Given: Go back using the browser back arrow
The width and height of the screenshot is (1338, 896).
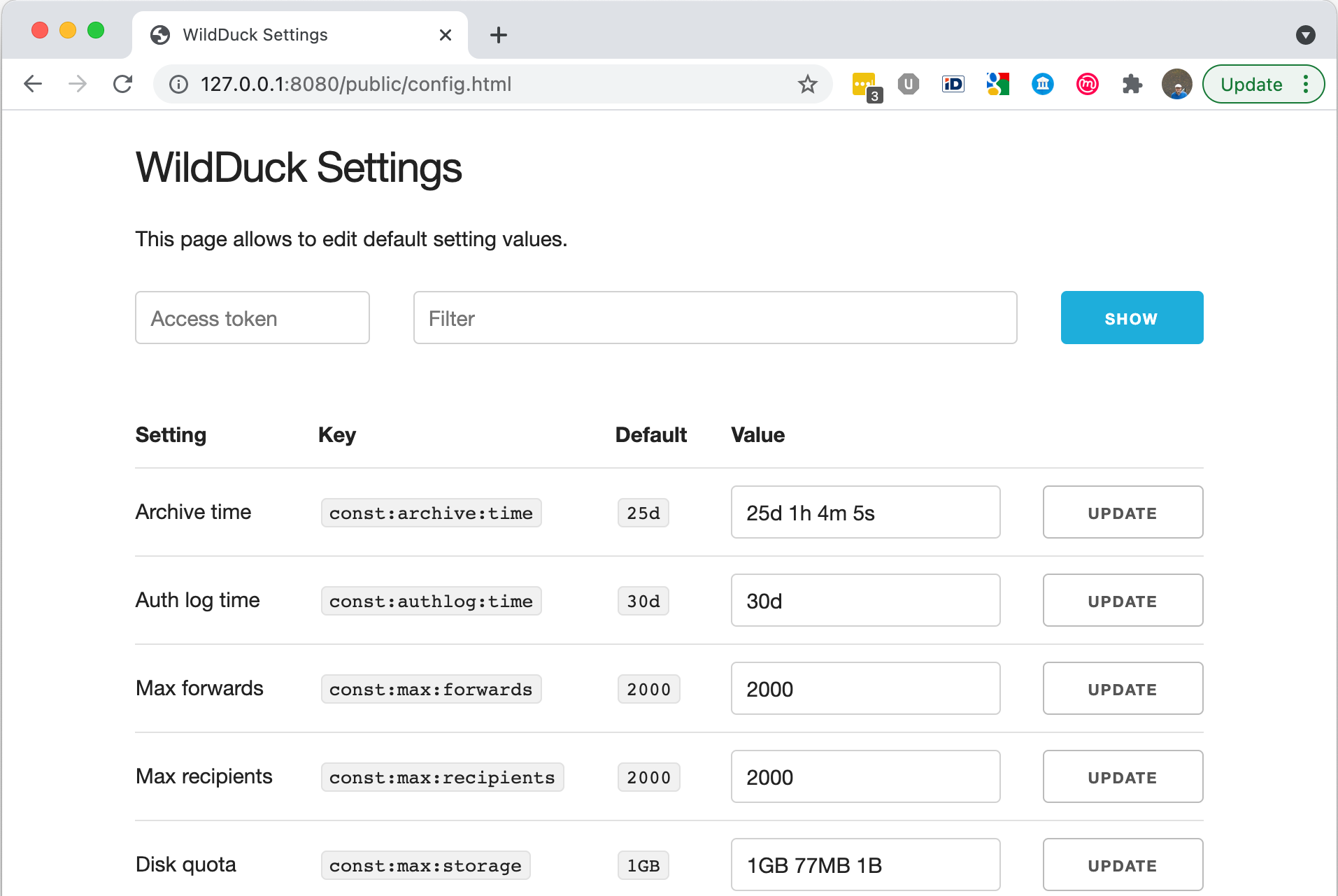Looking at the screenshot, I should pyautogui.click(x=33, y=85).
